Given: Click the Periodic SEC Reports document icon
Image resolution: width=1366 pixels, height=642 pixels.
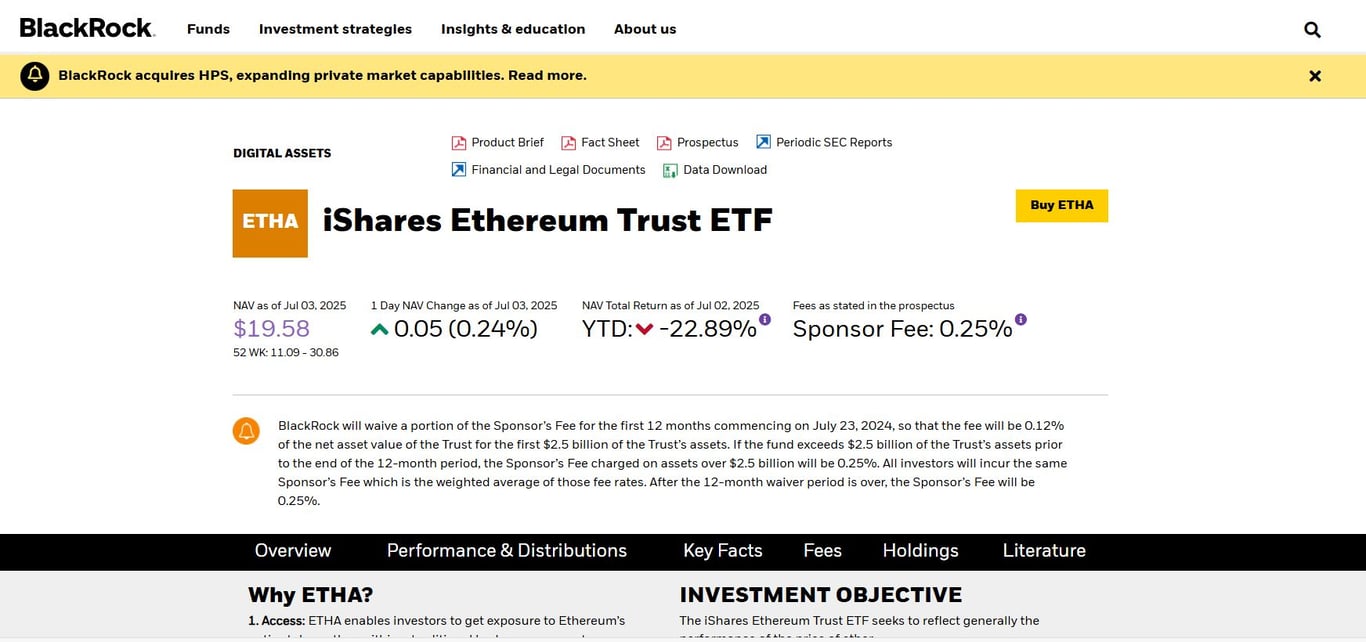Looking at the screenshot, I should (x=762, y=141).
